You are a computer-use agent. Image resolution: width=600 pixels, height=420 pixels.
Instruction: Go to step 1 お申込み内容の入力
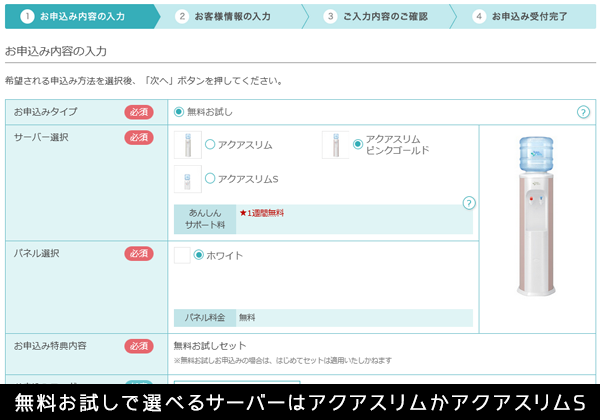pos(81,16)
